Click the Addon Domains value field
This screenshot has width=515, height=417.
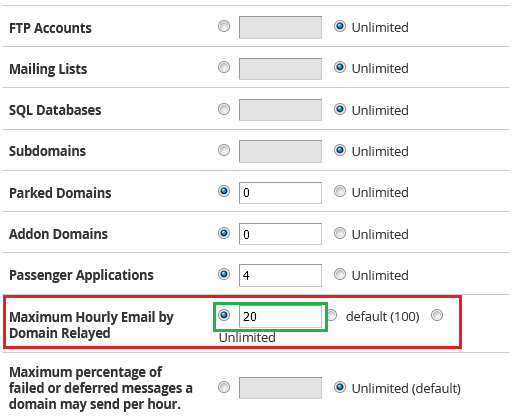(x=280, y=234)
